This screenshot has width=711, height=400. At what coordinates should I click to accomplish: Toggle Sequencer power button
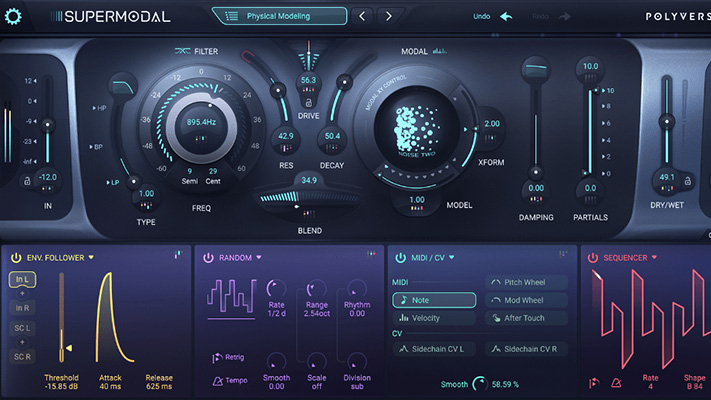pos(593,258)
